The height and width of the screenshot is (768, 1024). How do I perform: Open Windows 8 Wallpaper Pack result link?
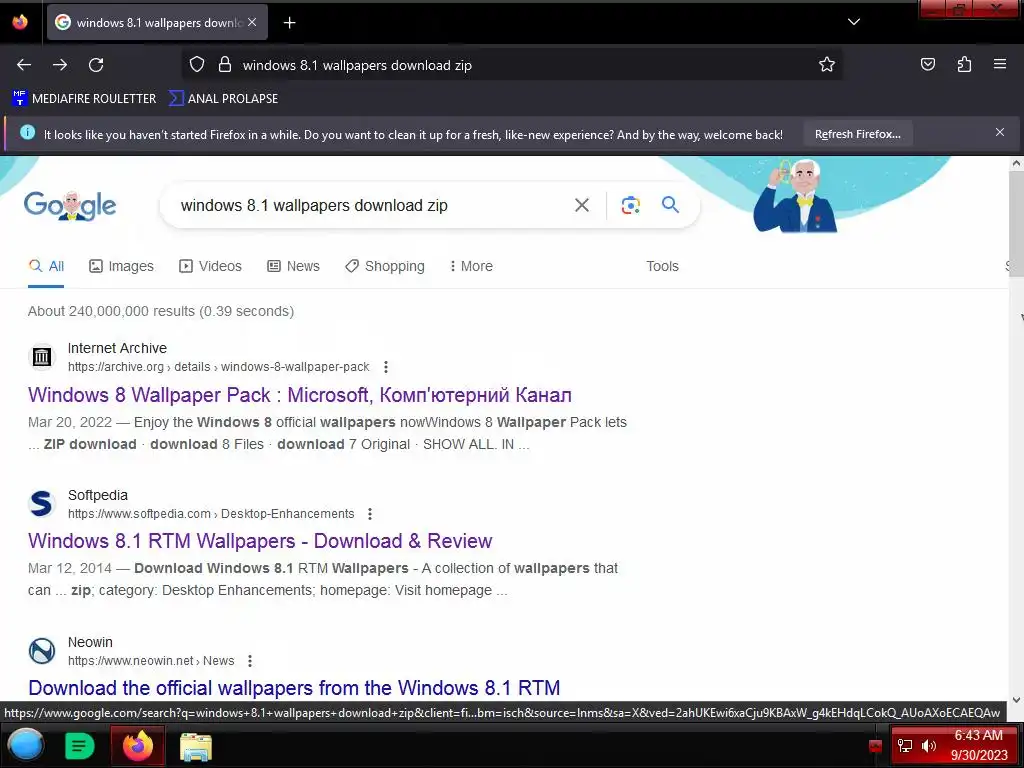coord(300,395)
